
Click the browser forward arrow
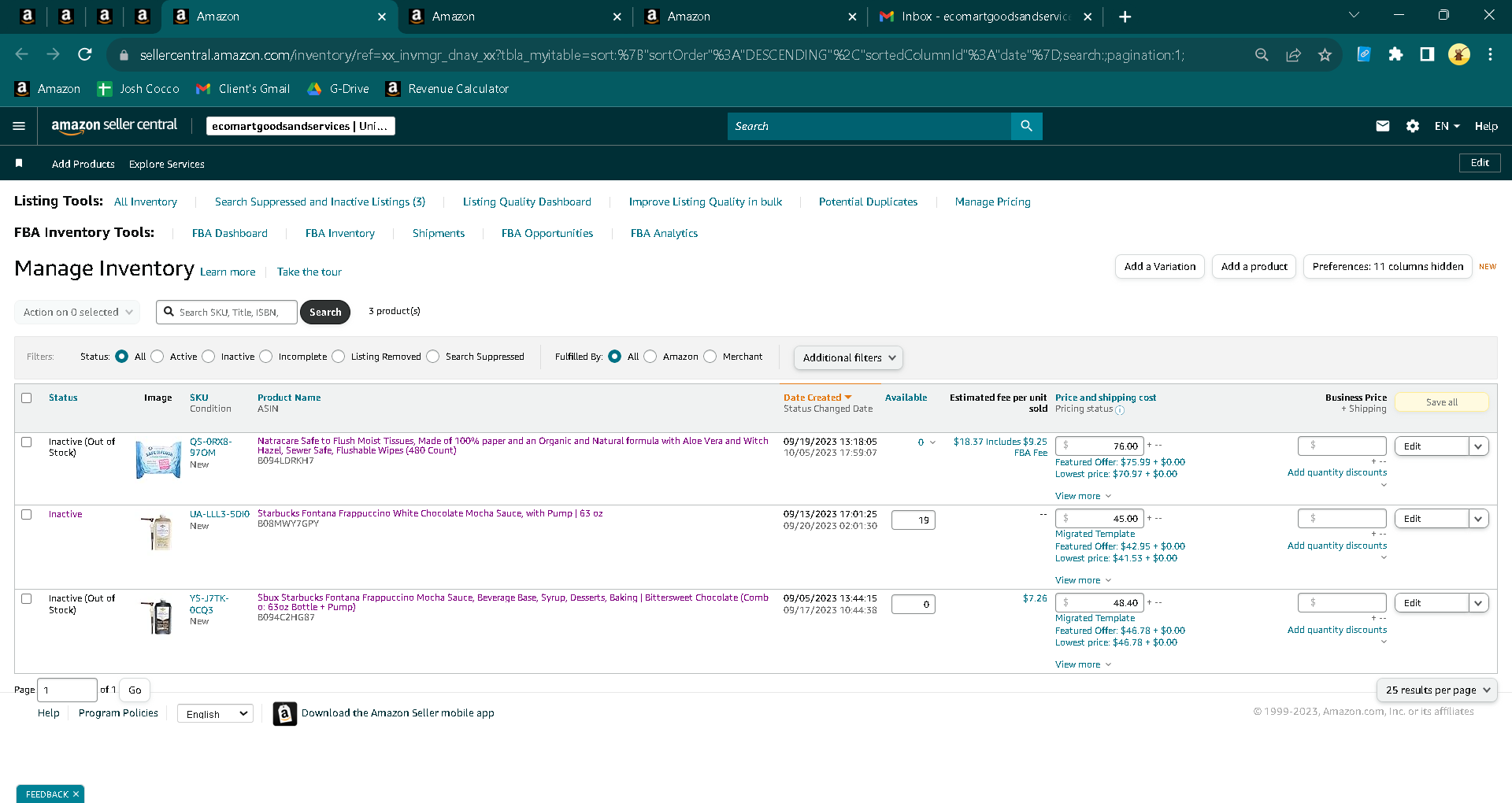pyautogui.click(x=53, y=54)
